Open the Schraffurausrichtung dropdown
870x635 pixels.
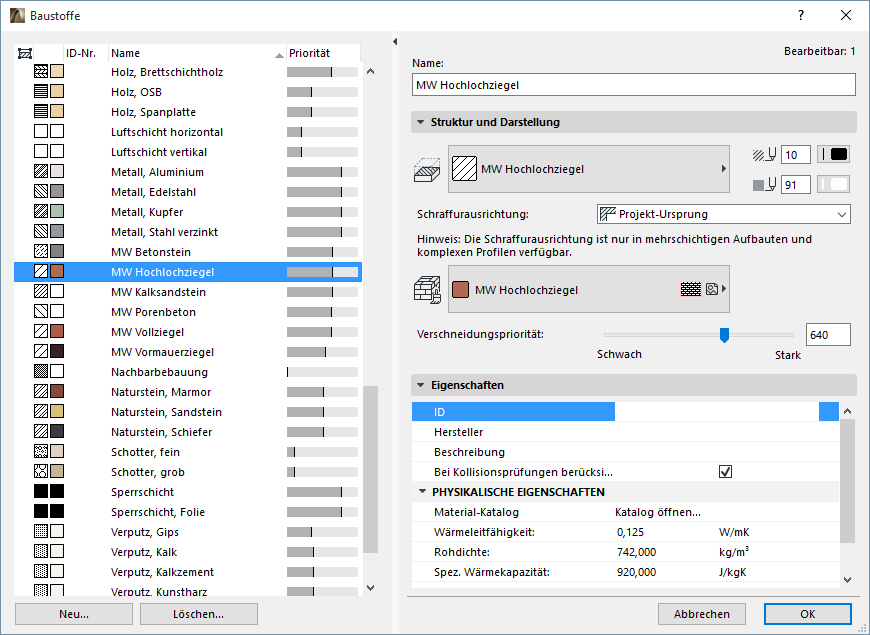point(724,214)
